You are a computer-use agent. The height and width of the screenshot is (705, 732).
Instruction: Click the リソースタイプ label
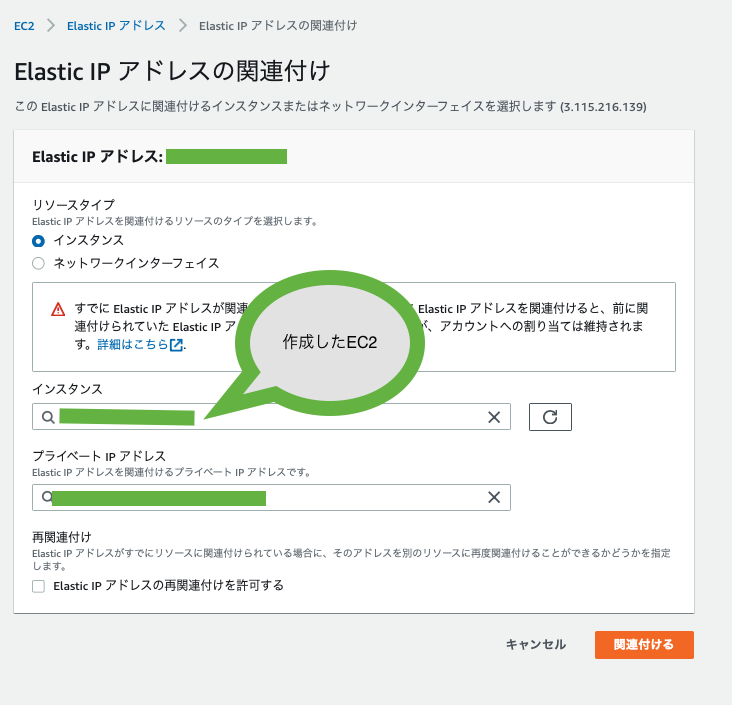[73, 205]
